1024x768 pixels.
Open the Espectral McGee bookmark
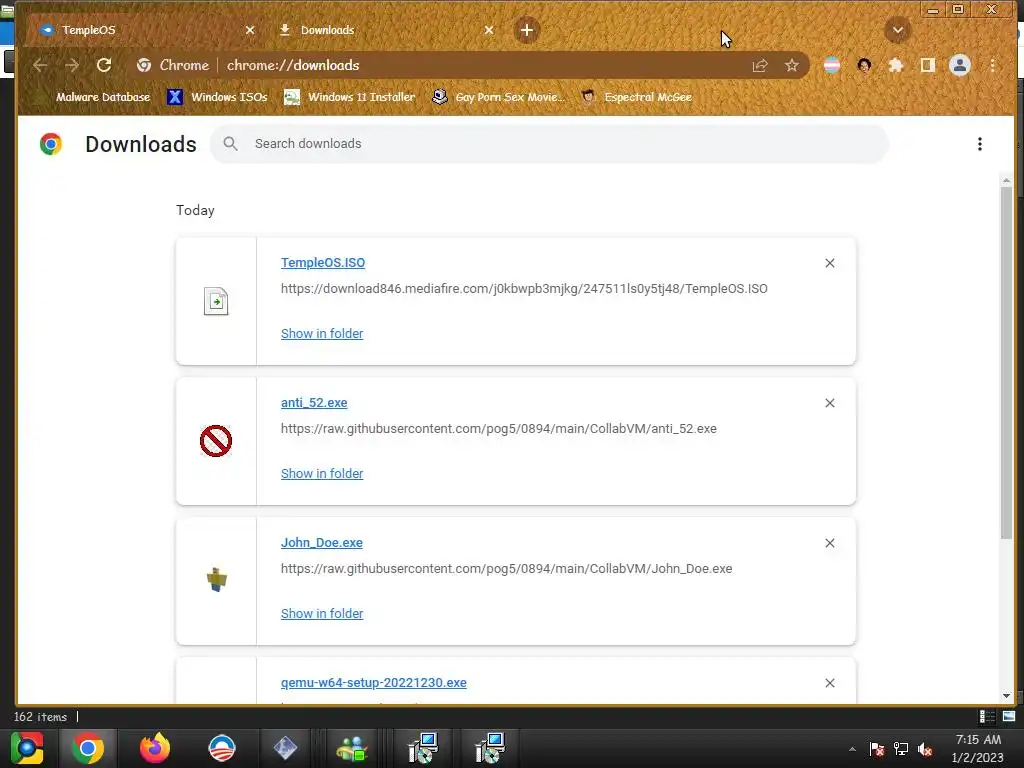(x=637, y=97)
